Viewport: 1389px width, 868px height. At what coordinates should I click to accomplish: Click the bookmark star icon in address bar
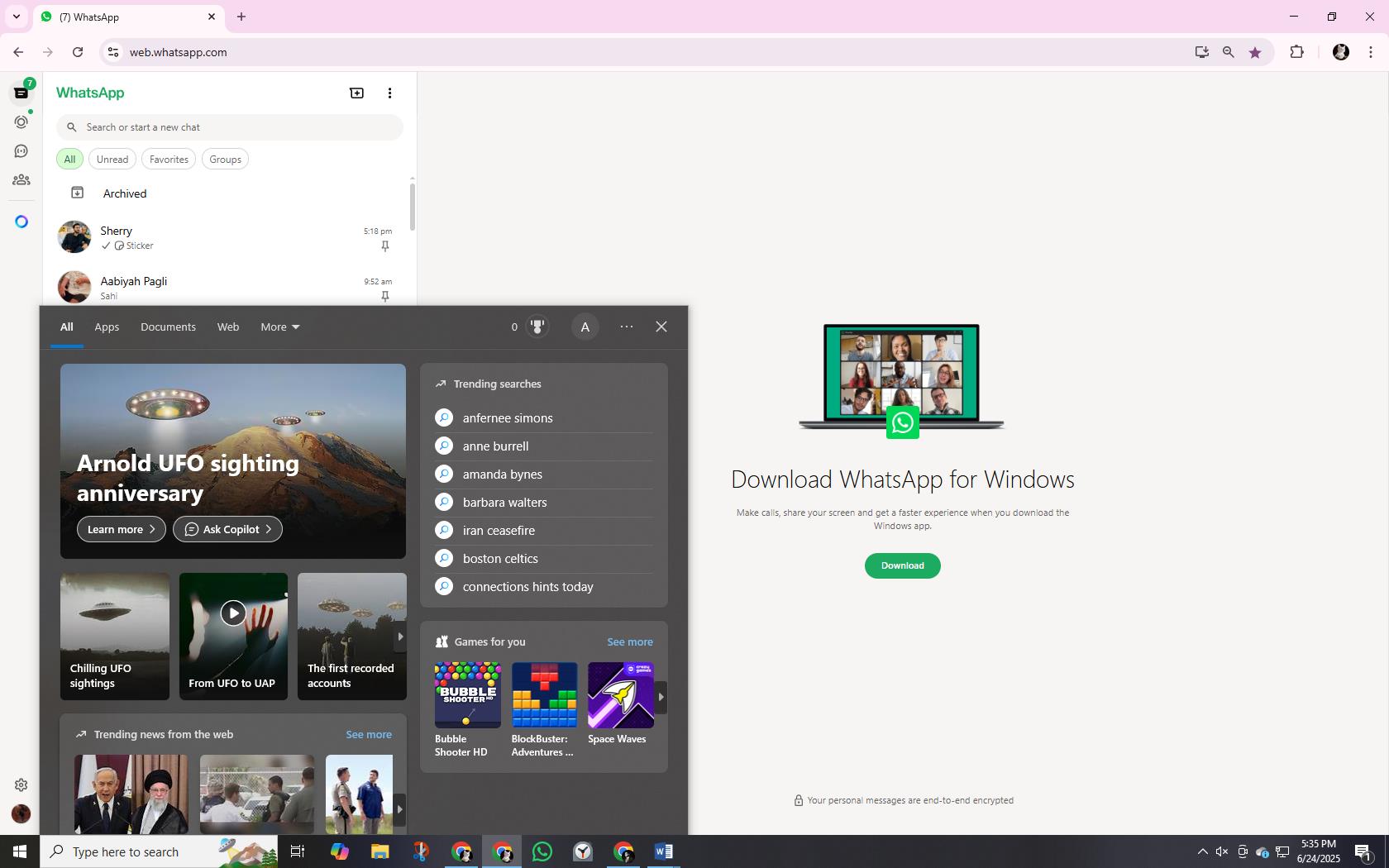coord(1255,52)
